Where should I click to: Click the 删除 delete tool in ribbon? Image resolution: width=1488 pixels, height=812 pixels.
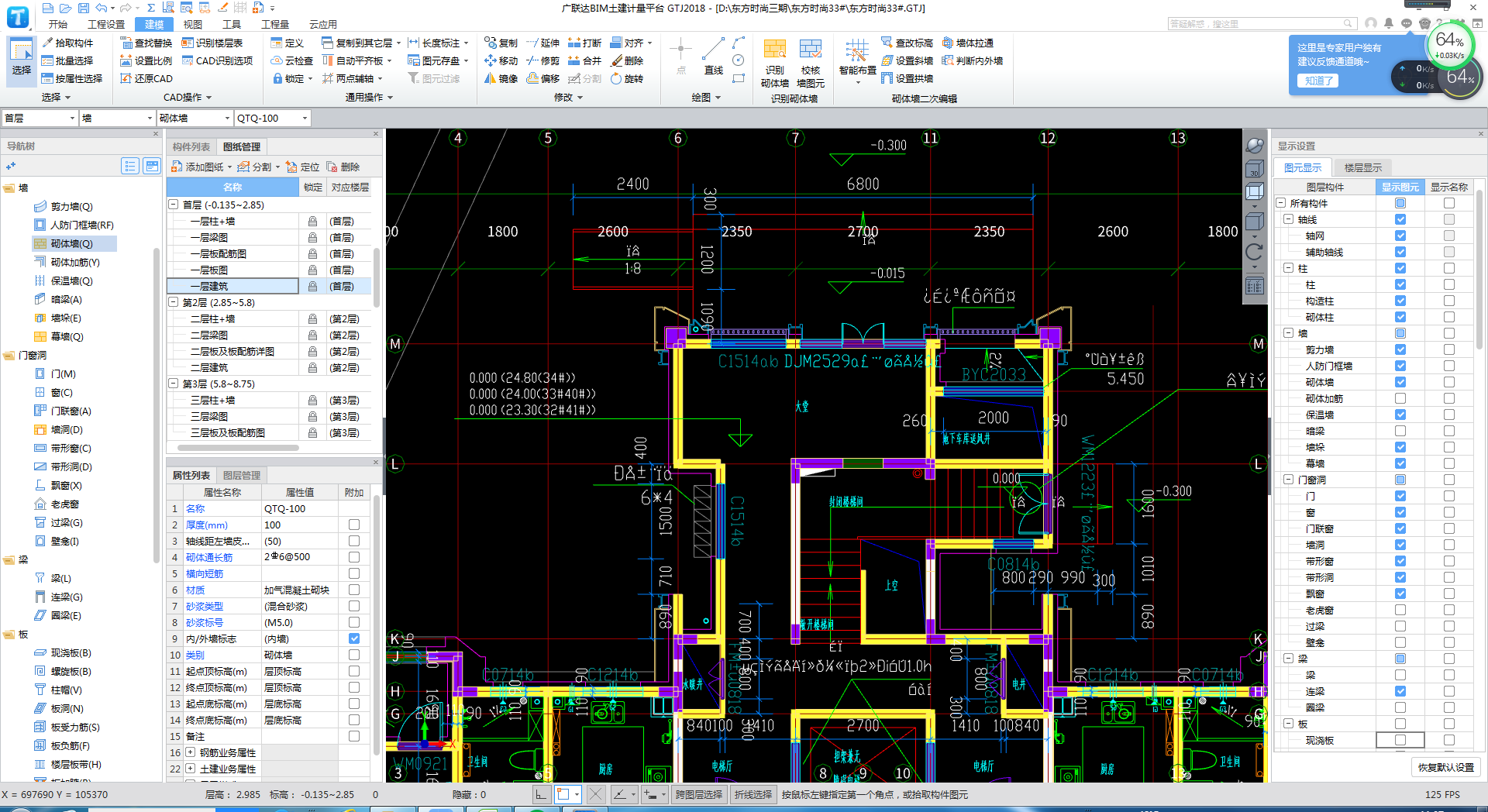tap(627, 60)
